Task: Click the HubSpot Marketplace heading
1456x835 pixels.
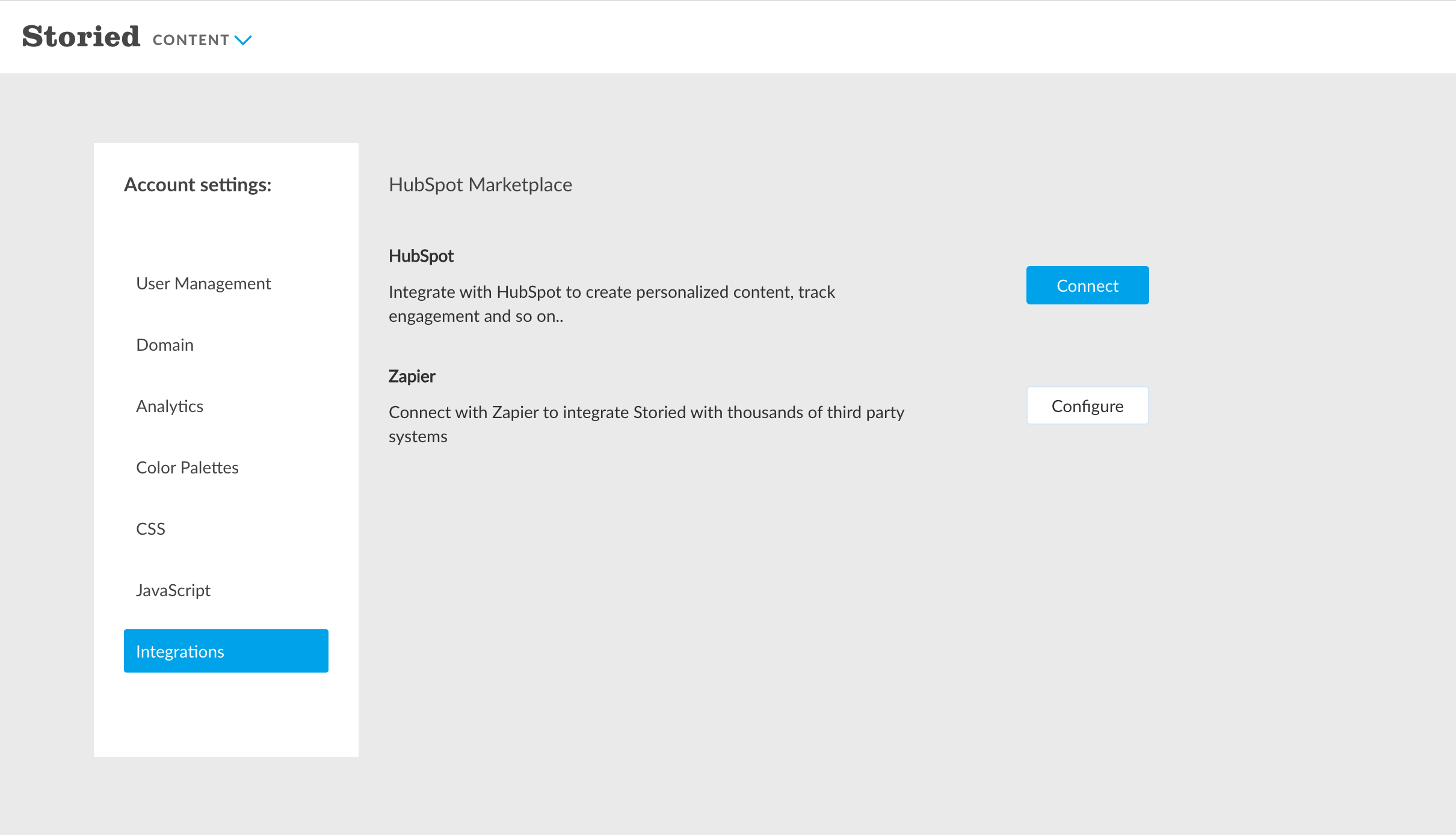Action: (x=480, y=185)
